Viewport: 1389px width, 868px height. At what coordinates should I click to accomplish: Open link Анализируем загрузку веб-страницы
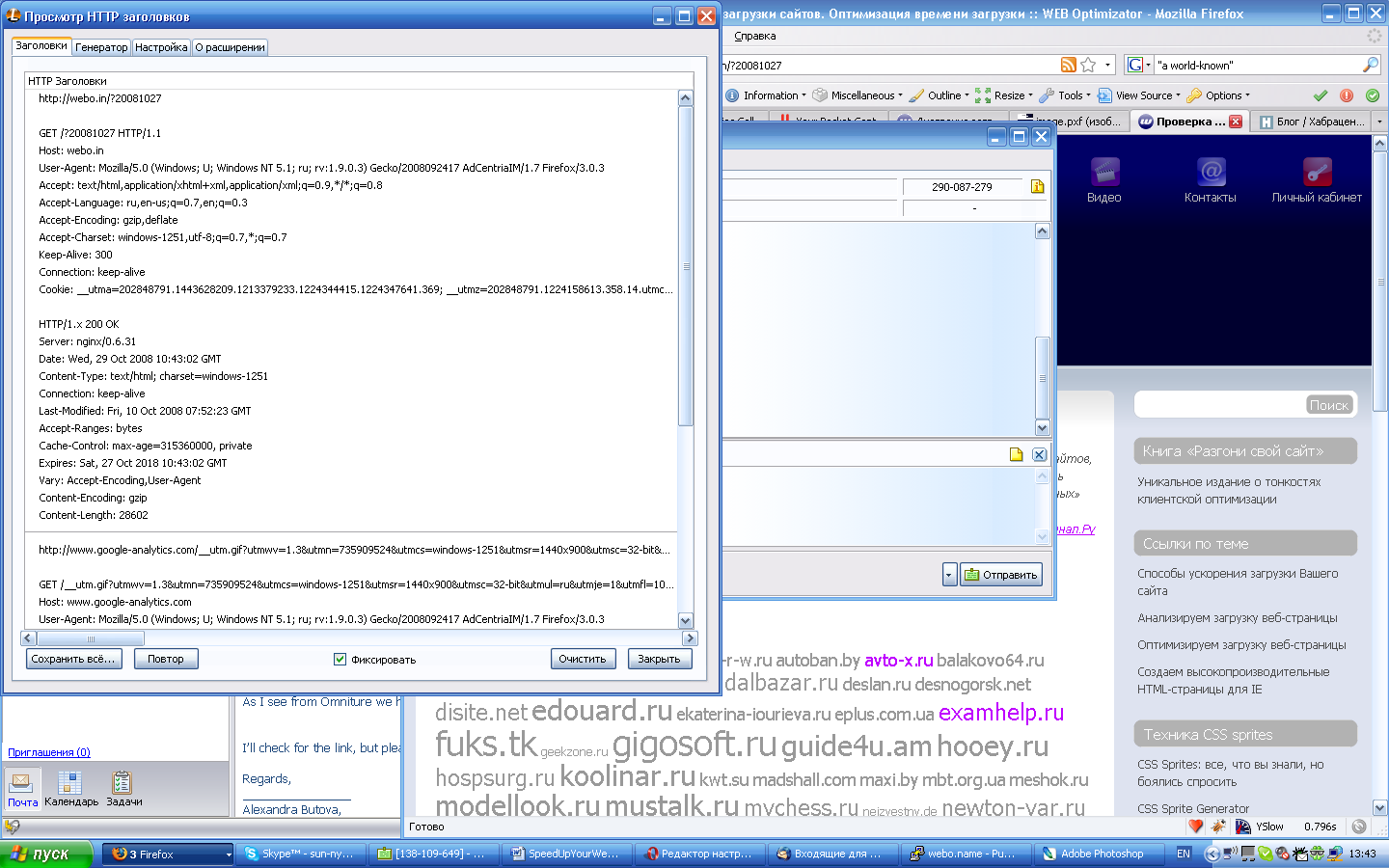[1238, 617]
